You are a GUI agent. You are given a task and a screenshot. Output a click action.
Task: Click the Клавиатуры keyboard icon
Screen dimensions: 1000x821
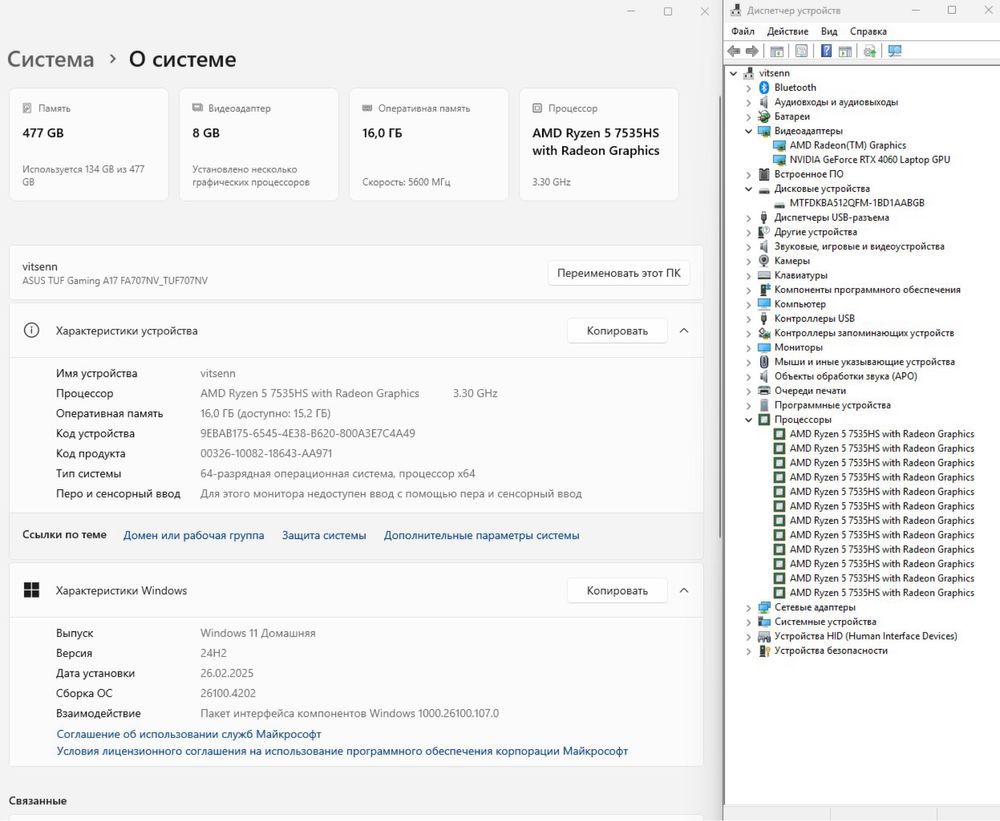click(764, 275)
